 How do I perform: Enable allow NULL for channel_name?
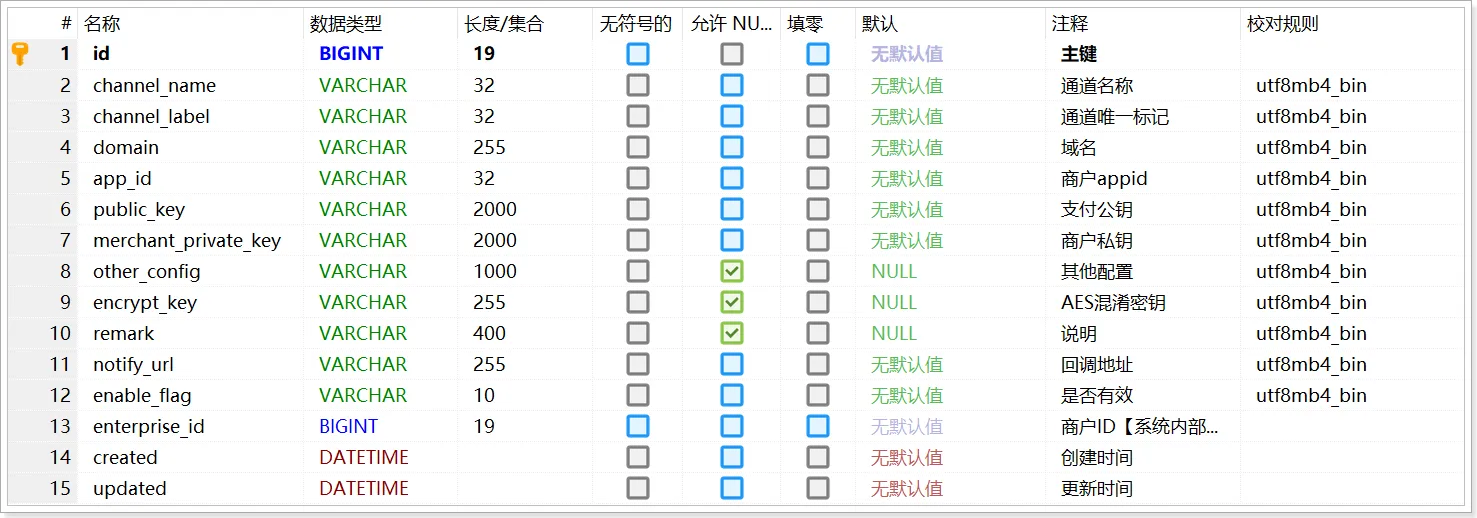click(732, 85)
